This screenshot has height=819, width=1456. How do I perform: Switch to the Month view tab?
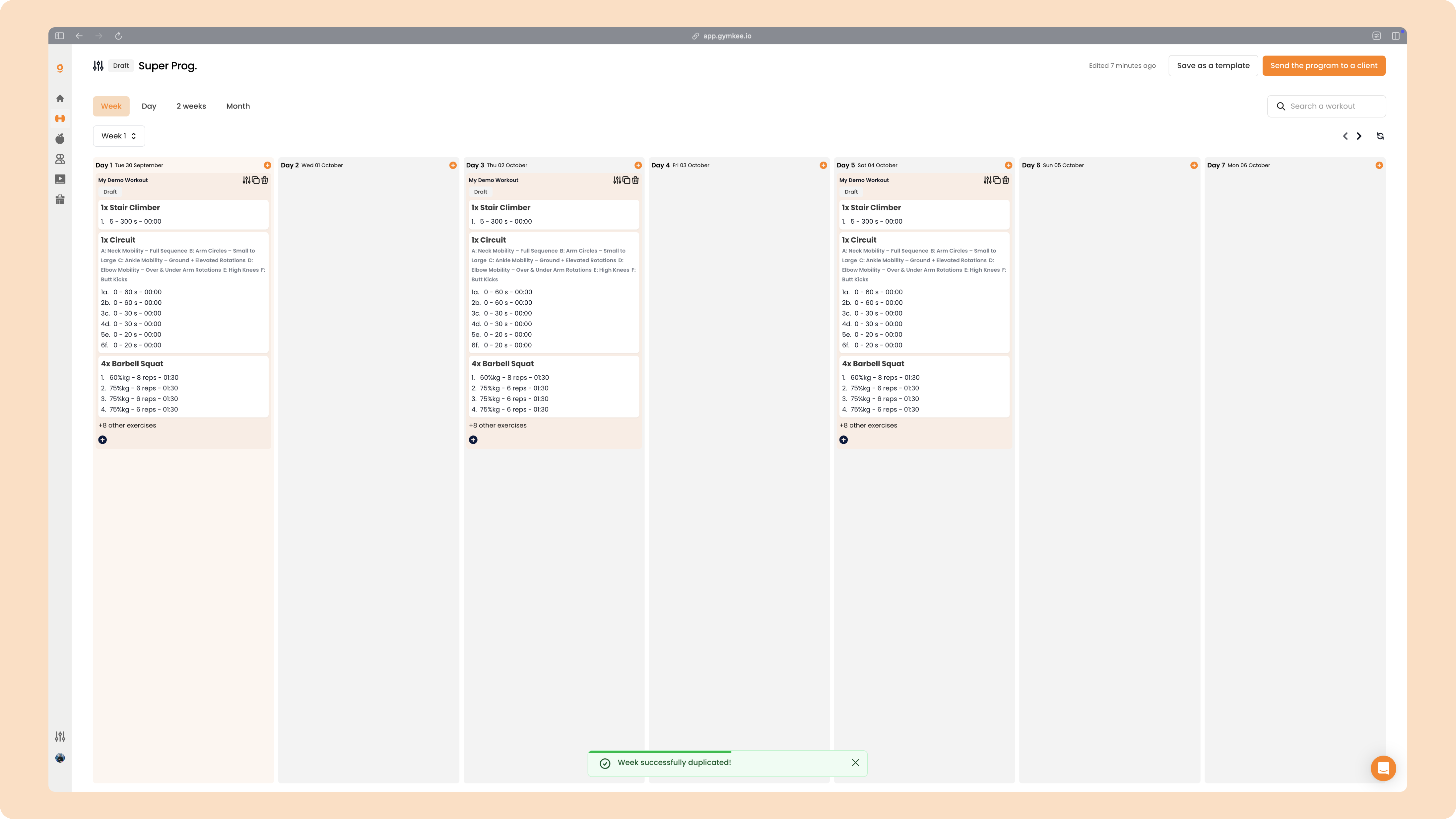[x=238, y=106]
